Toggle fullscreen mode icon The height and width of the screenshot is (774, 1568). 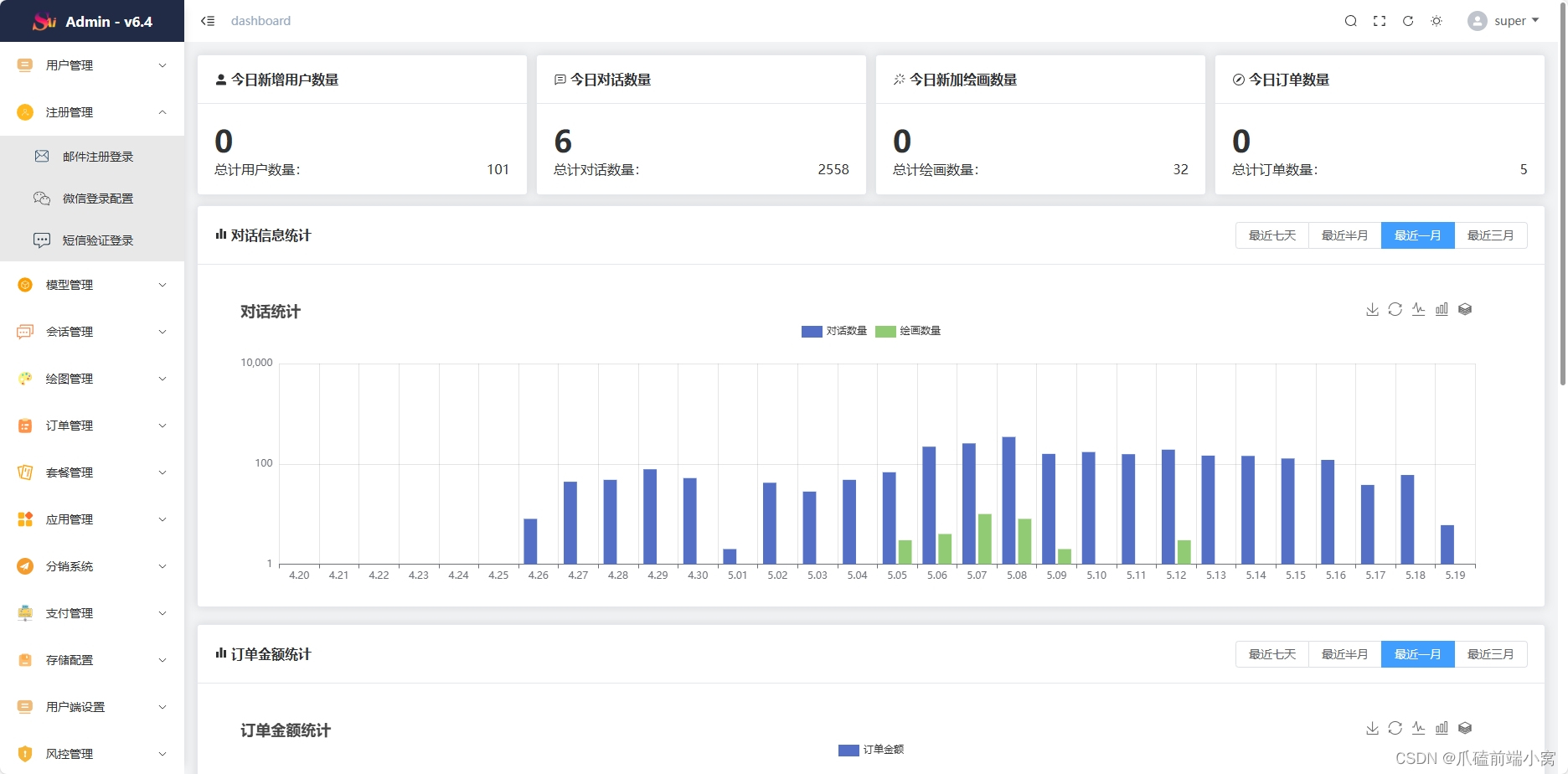coord(1380,21)
